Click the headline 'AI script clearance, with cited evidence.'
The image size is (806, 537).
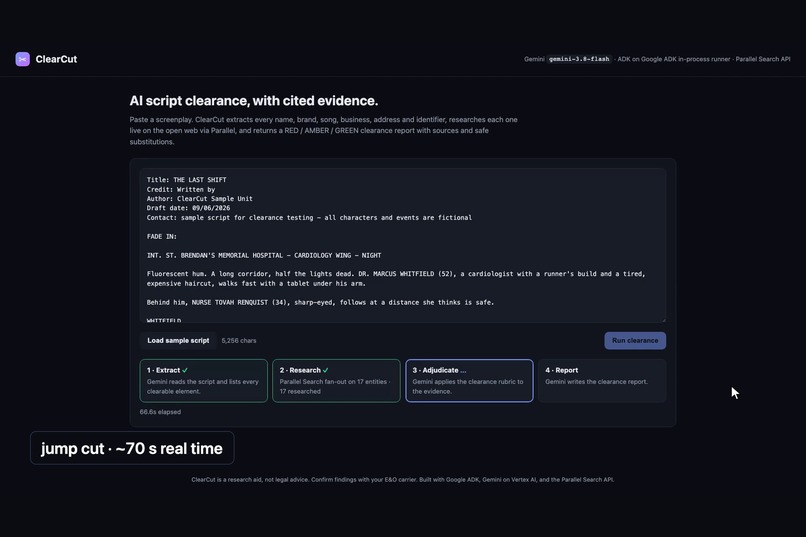pyautogui.click(x=253, y=101)
